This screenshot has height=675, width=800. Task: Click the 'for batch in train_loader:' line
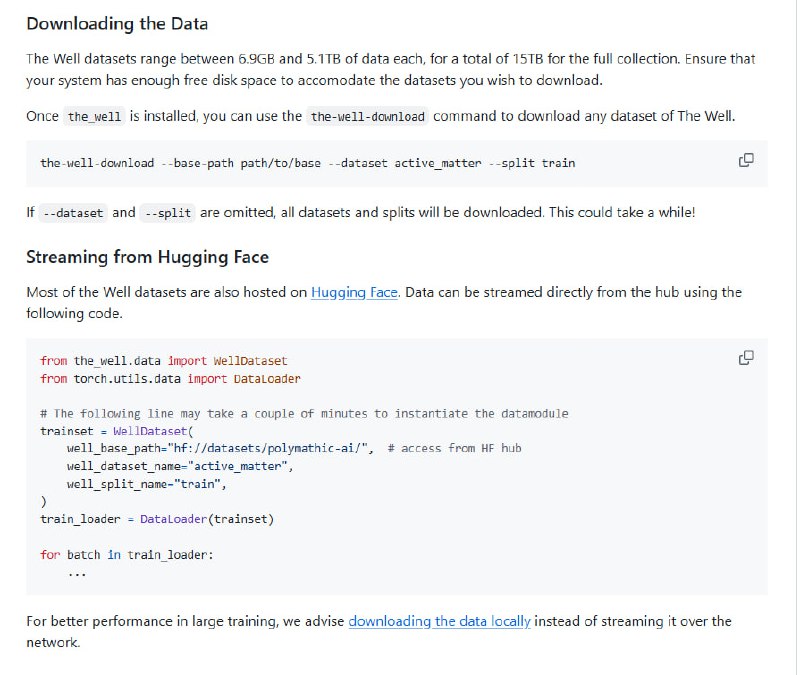pyautogui.click(x=126, y=554)
